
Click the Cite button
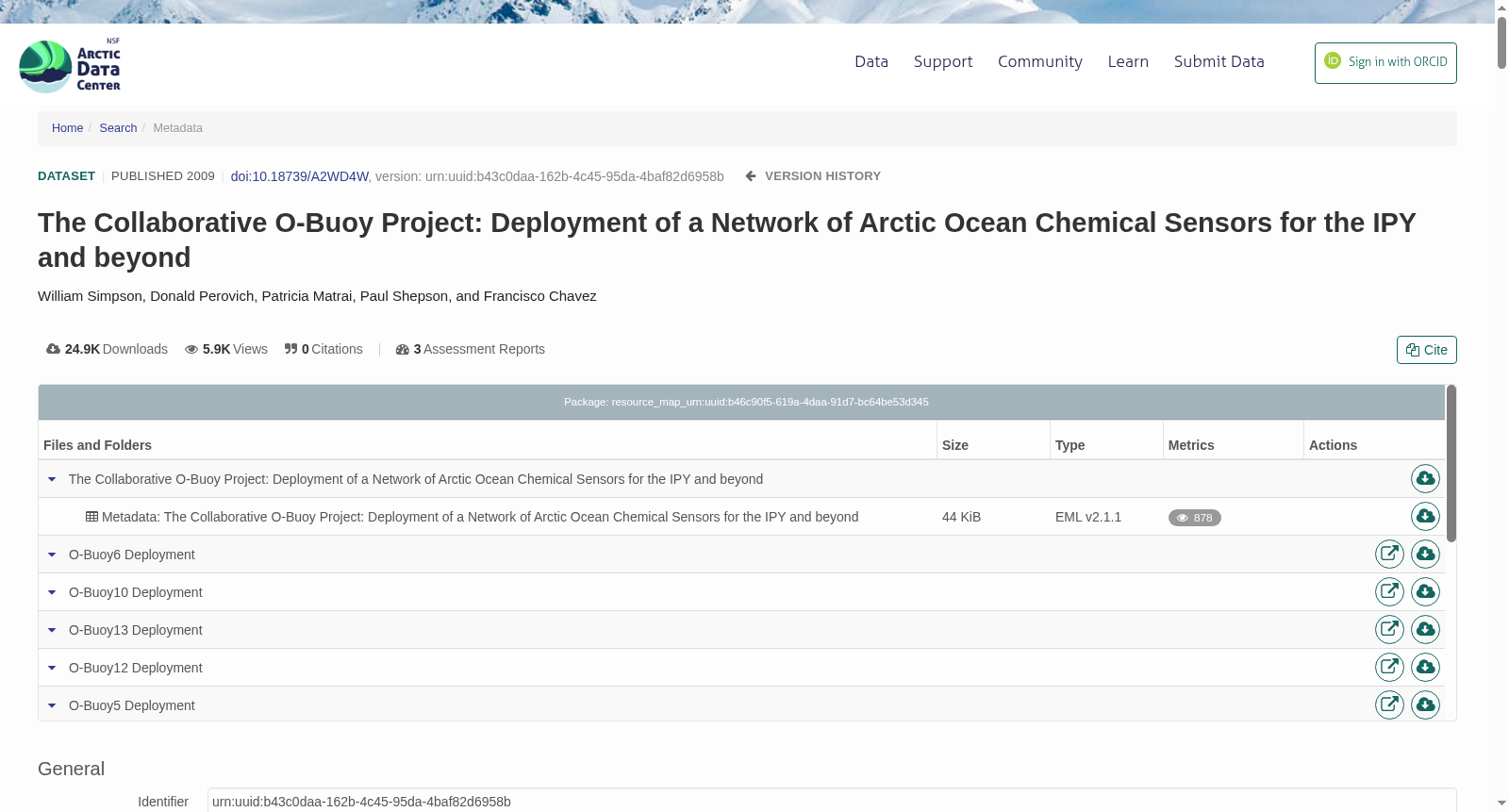1426,350
